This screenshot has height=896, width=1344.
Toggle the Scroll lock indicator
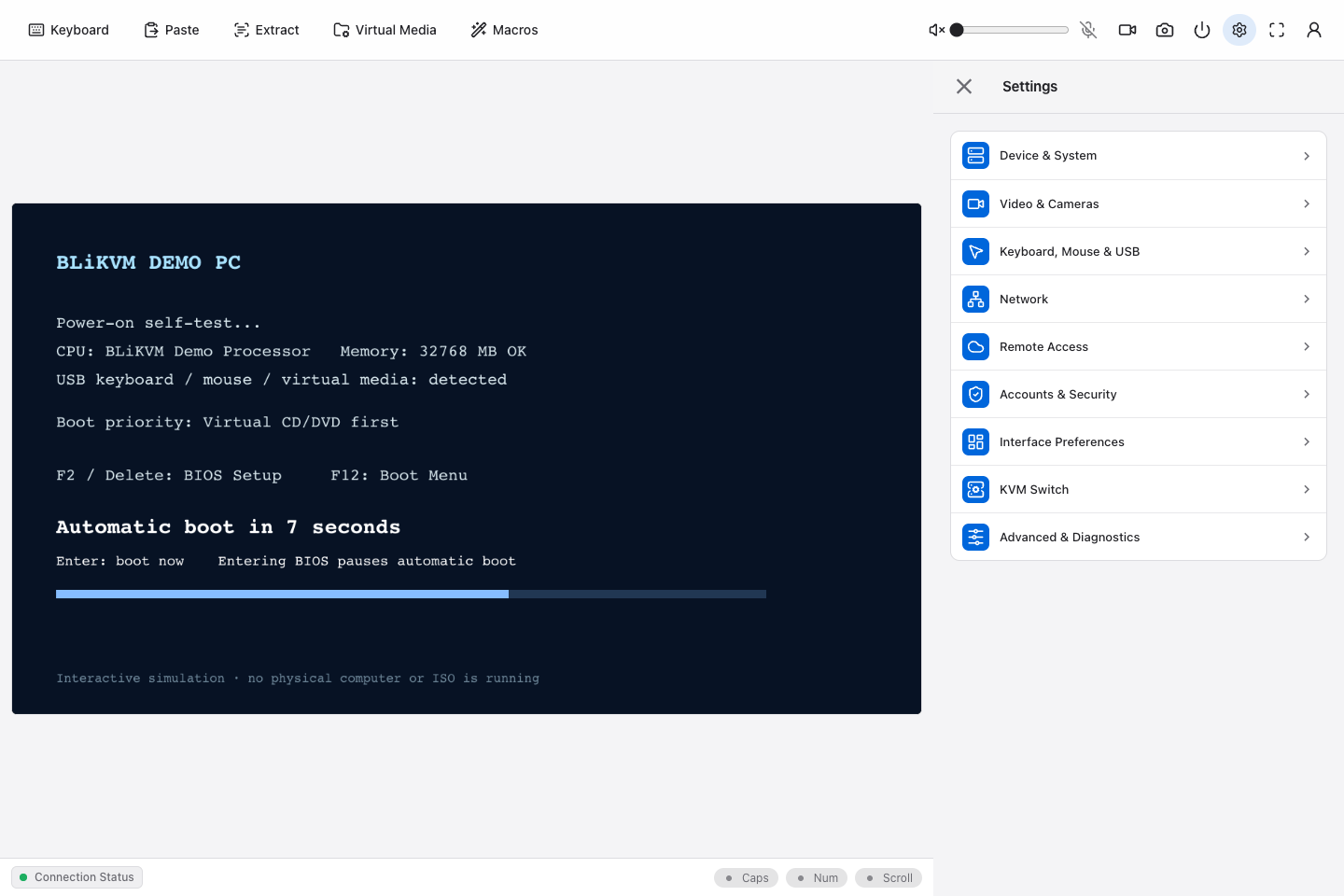[x=889, y=878]
